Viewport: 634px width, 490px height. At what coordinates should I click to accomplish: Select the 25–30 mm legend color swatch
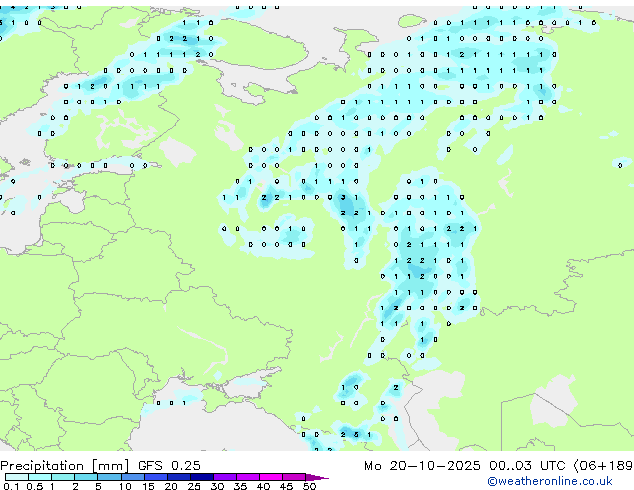(201, 477)
